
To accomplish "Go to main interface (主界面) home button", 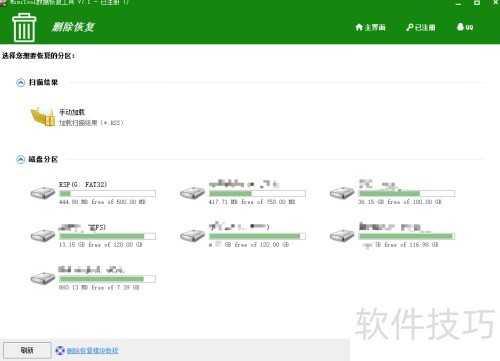I will [x=370, y=27].
